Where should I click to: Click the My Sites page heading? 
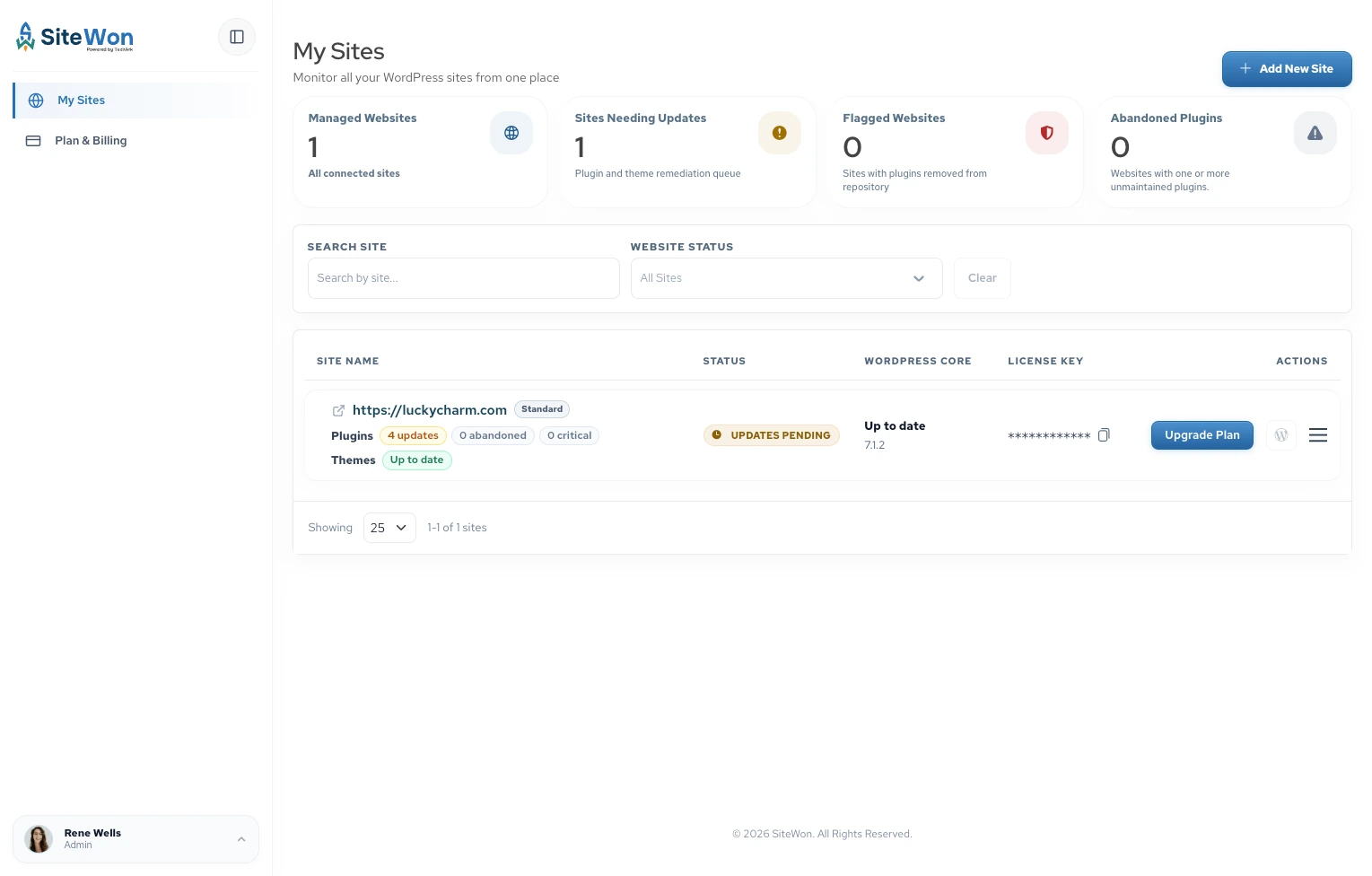pyautogui.click(x=338, y=51)
